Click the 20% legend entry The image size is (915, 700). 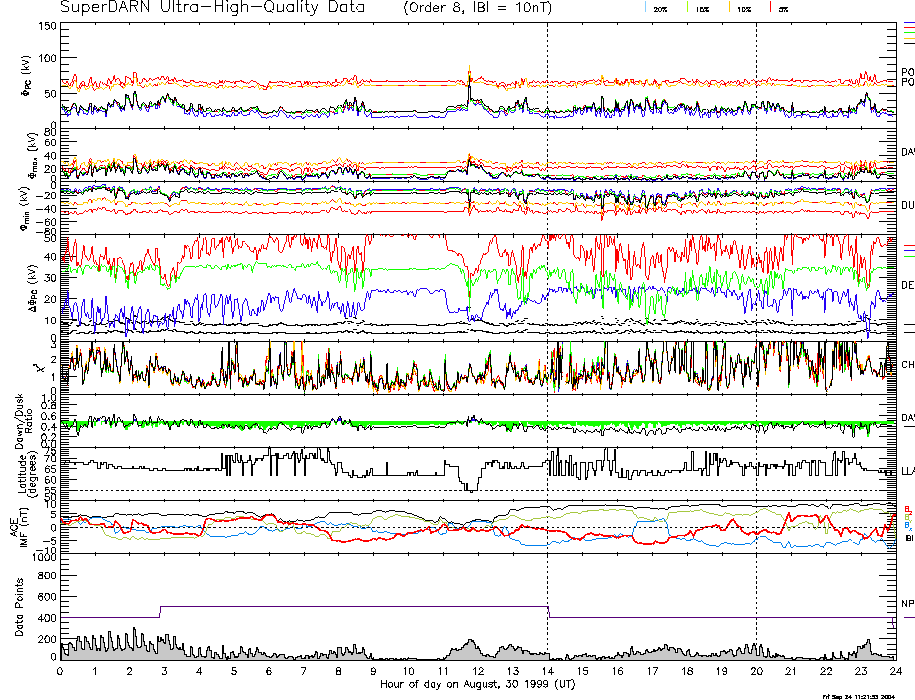[660, 8]
